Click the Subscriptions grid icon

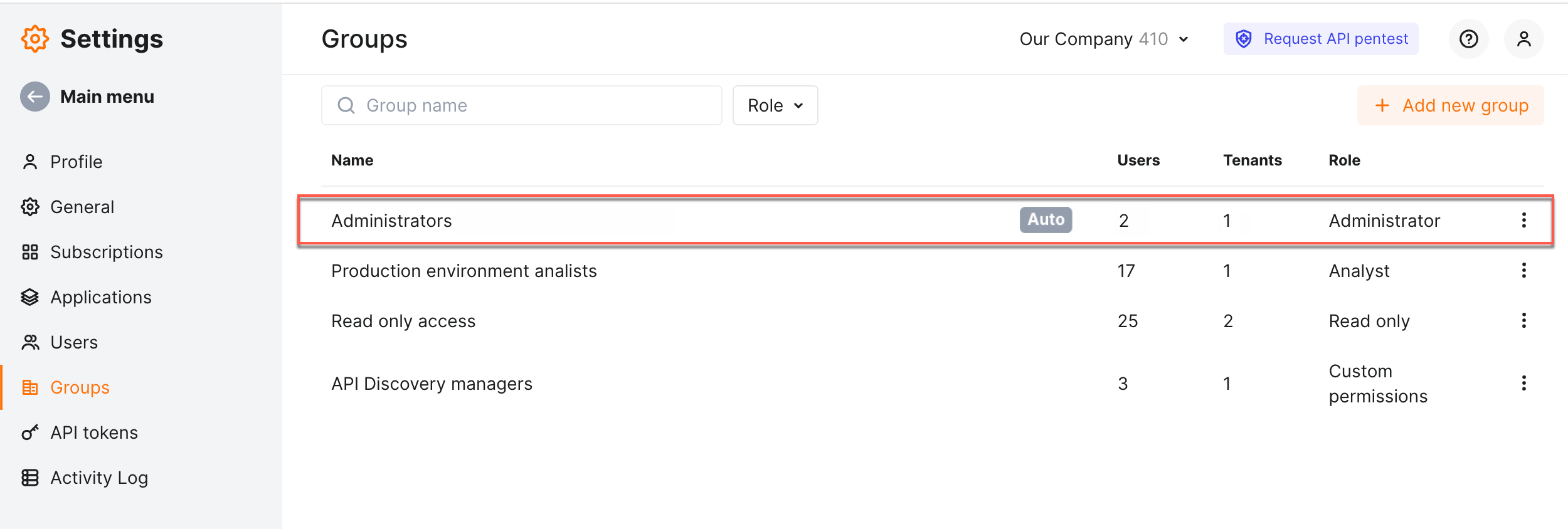pyautogui.click(x=30, y=252)
